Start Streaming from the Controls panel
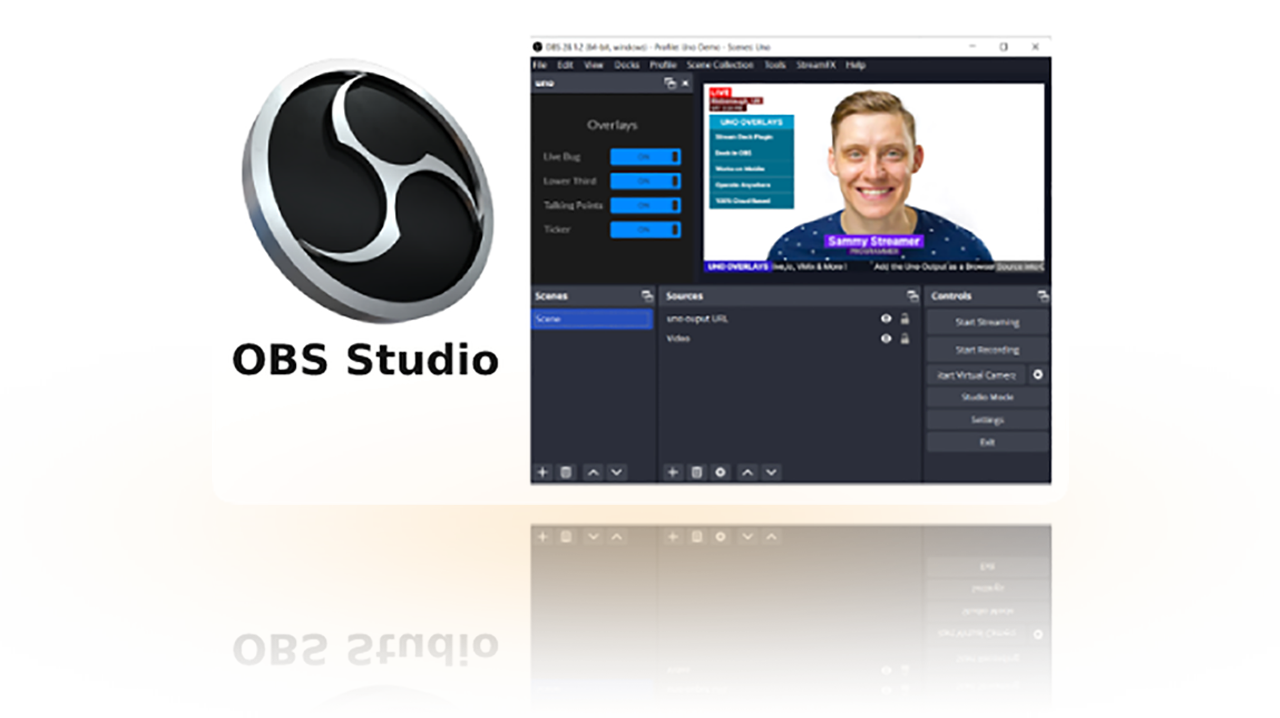The width and height of the screenshot is (1280, 718). (x=986, y=322)
